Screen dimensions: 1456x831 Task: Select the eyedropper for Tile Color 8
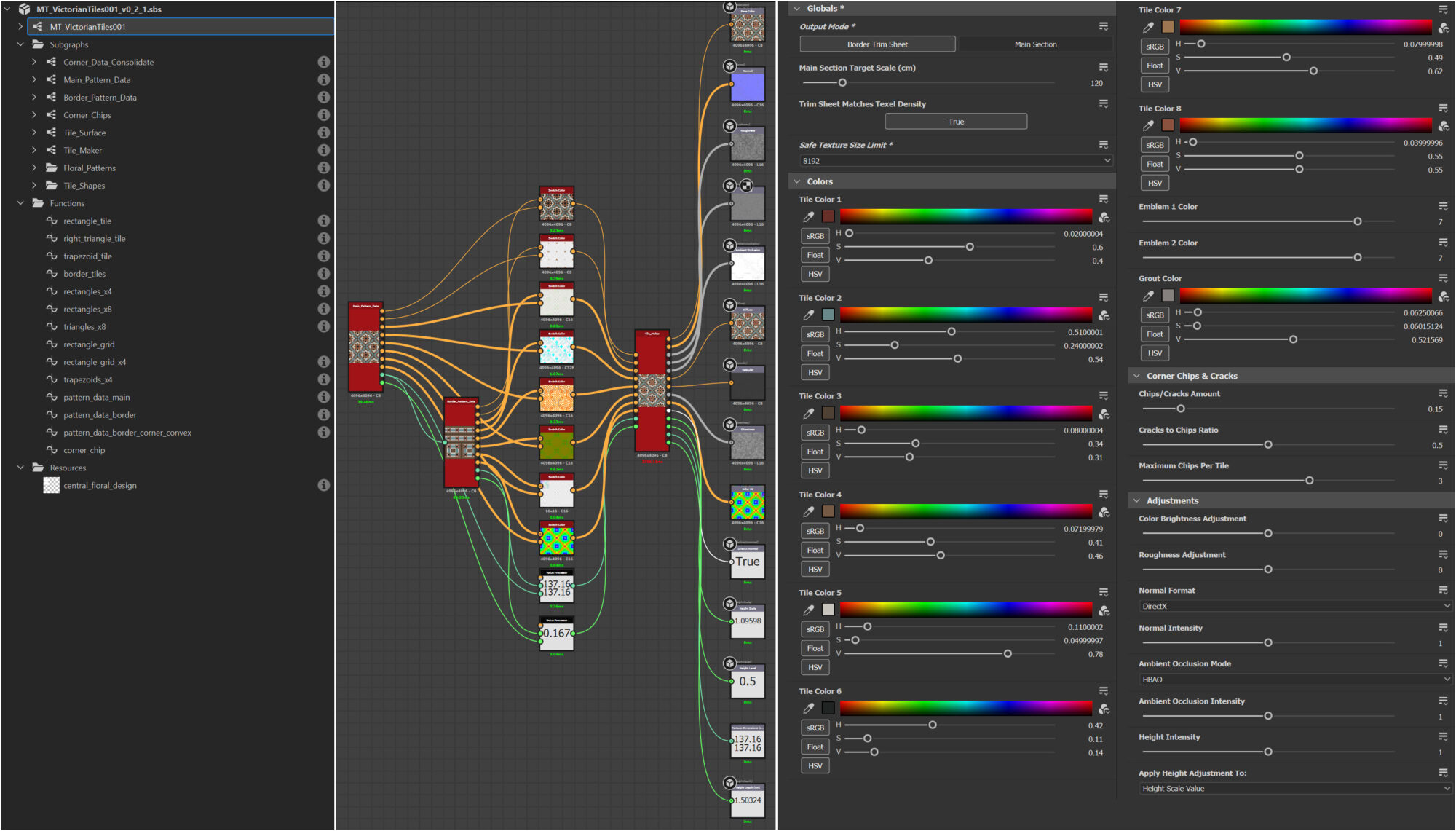click(1148, 125)
